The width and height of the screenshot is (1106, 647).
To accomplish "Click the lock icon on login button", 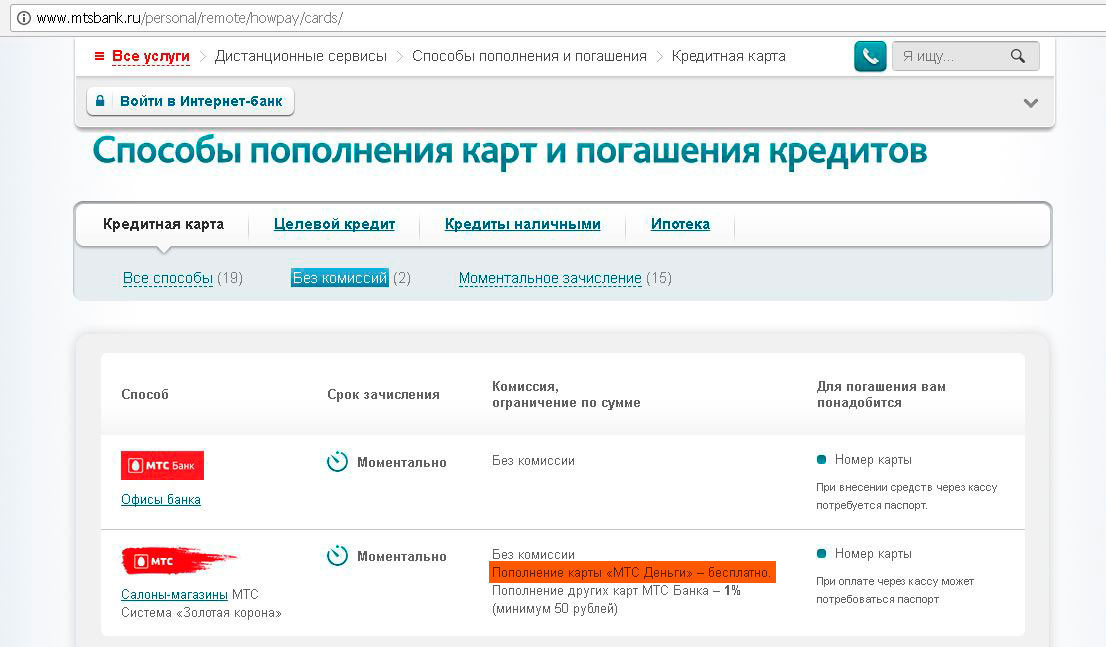I will coord(100,101).
